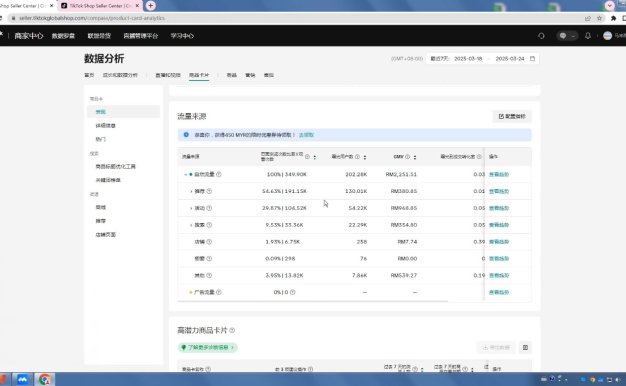Click help icon in the 9.53% row label
This screenshot has width=626, height=386.
pos(209,225)
